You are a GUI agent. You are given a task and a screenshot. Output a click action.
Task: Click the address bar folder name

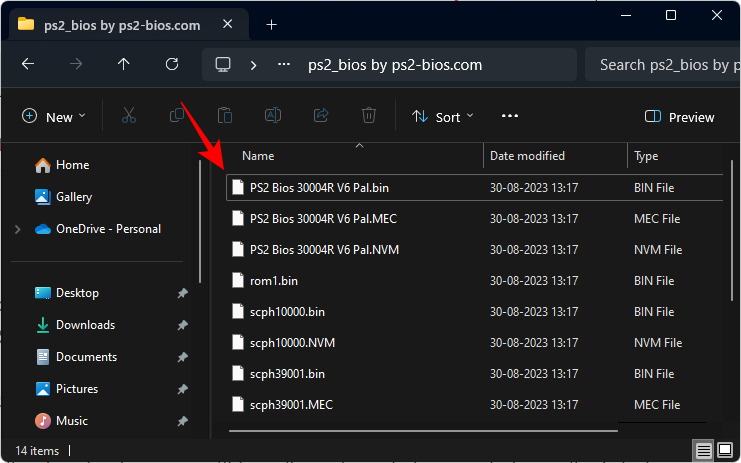(x=395, y=65)
